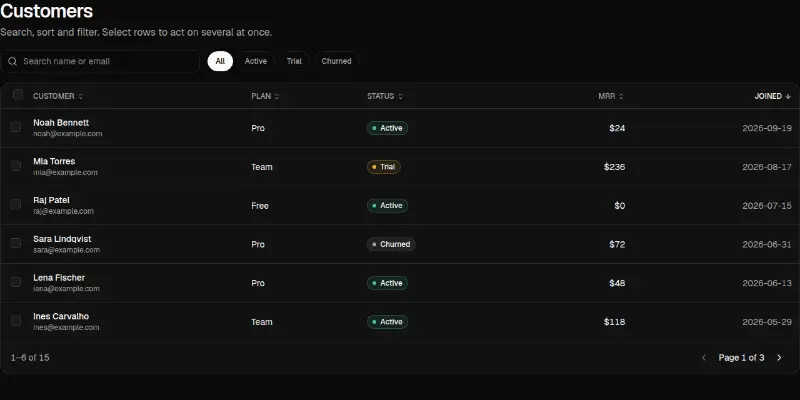Filter customers by Churned
Screen dimensions: 800x400
click(336, 61)
